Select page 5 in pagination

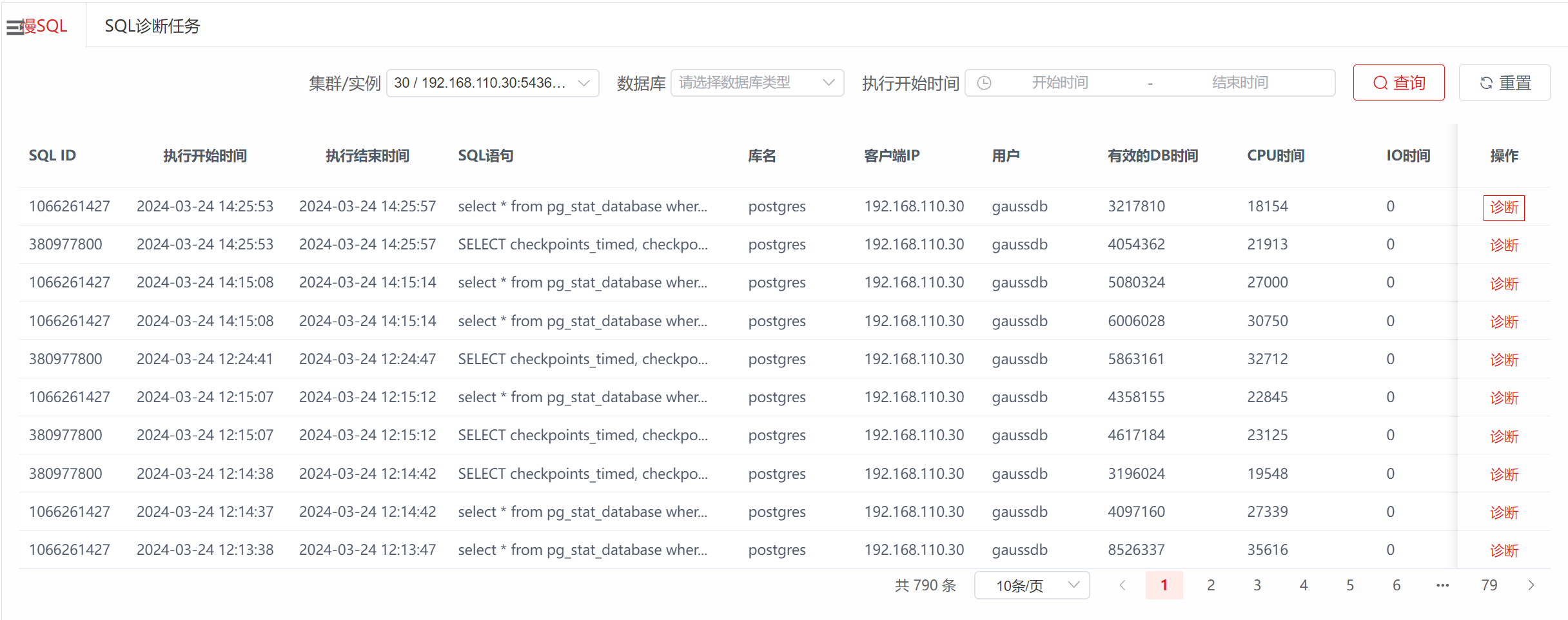click(1349, 585)
